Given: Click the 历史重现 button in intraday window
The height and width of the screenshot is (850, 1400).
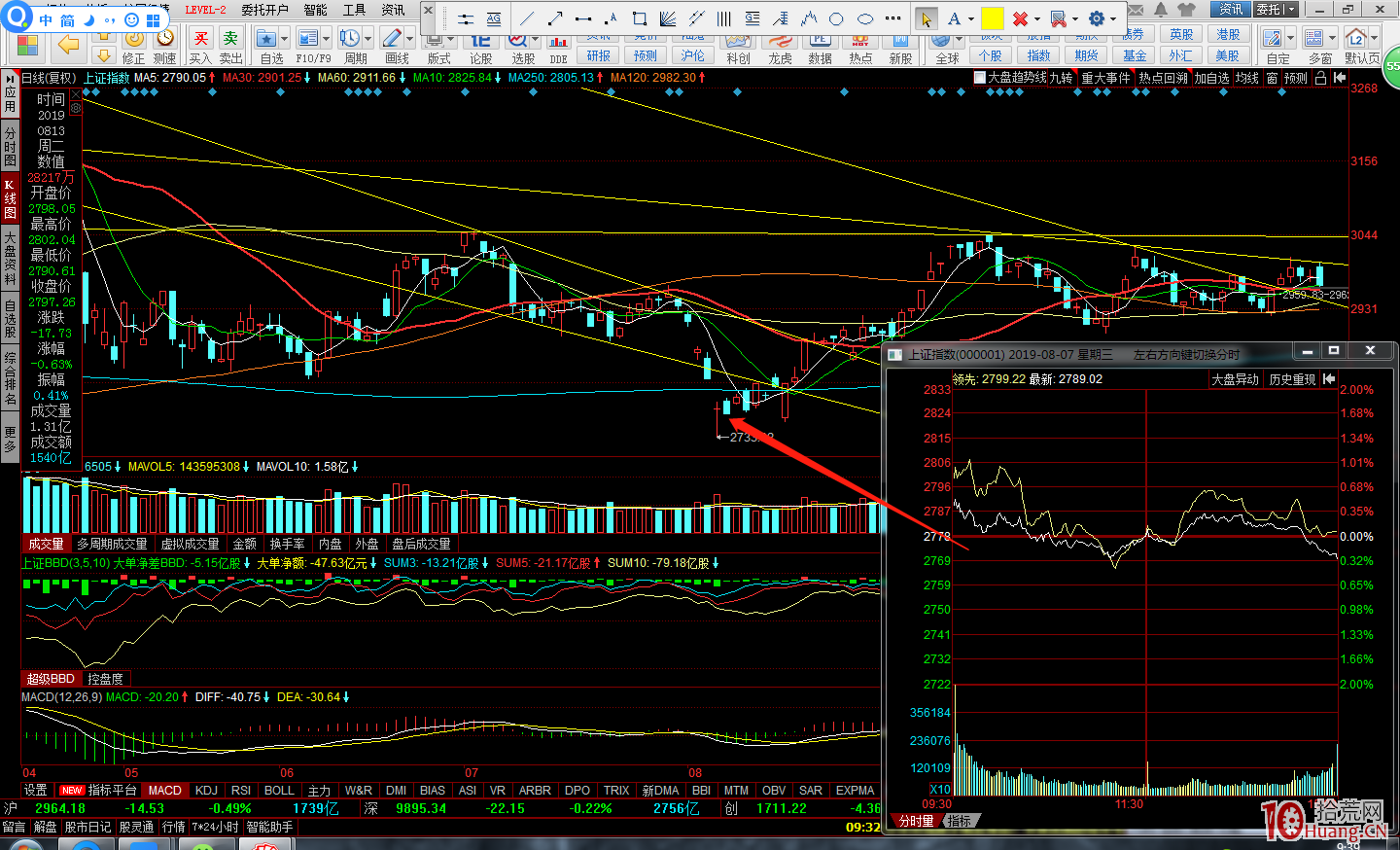Looking at the screenshot, I should pyautogui.click(x=1292, y=379).
